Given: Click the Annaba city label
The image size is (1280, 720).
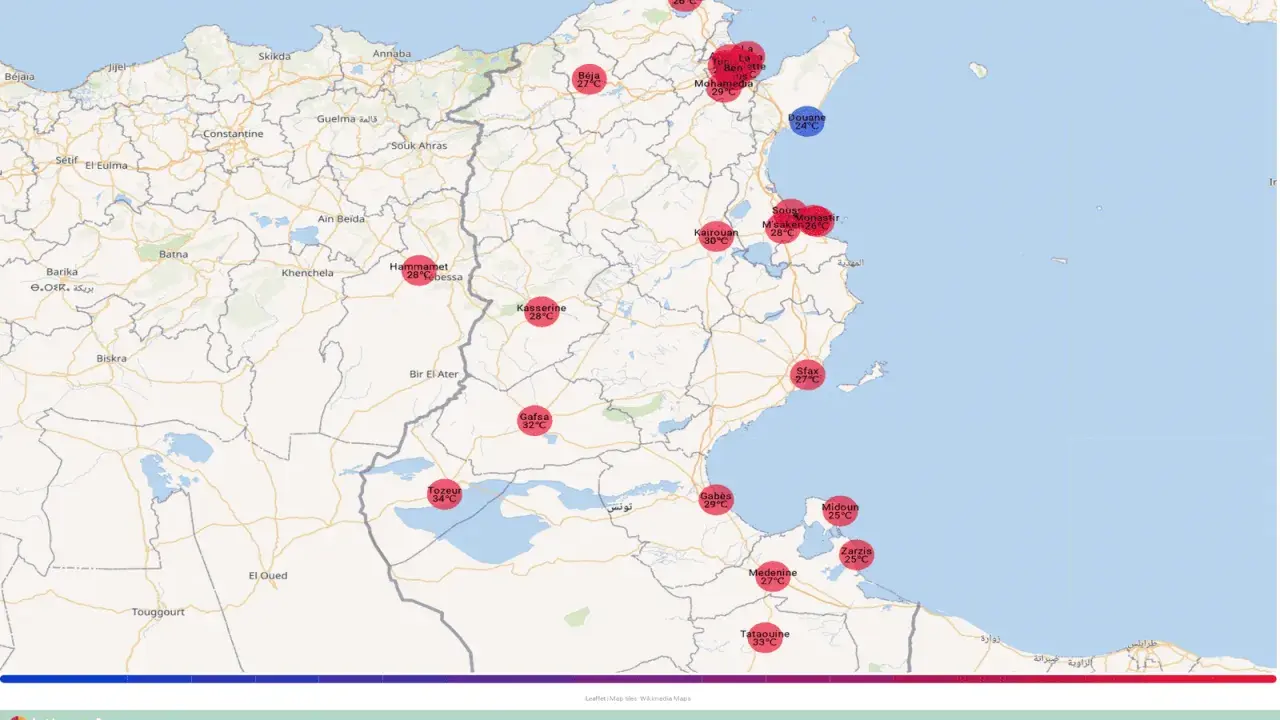Looking at the screenshot, I should coord(391,54).
